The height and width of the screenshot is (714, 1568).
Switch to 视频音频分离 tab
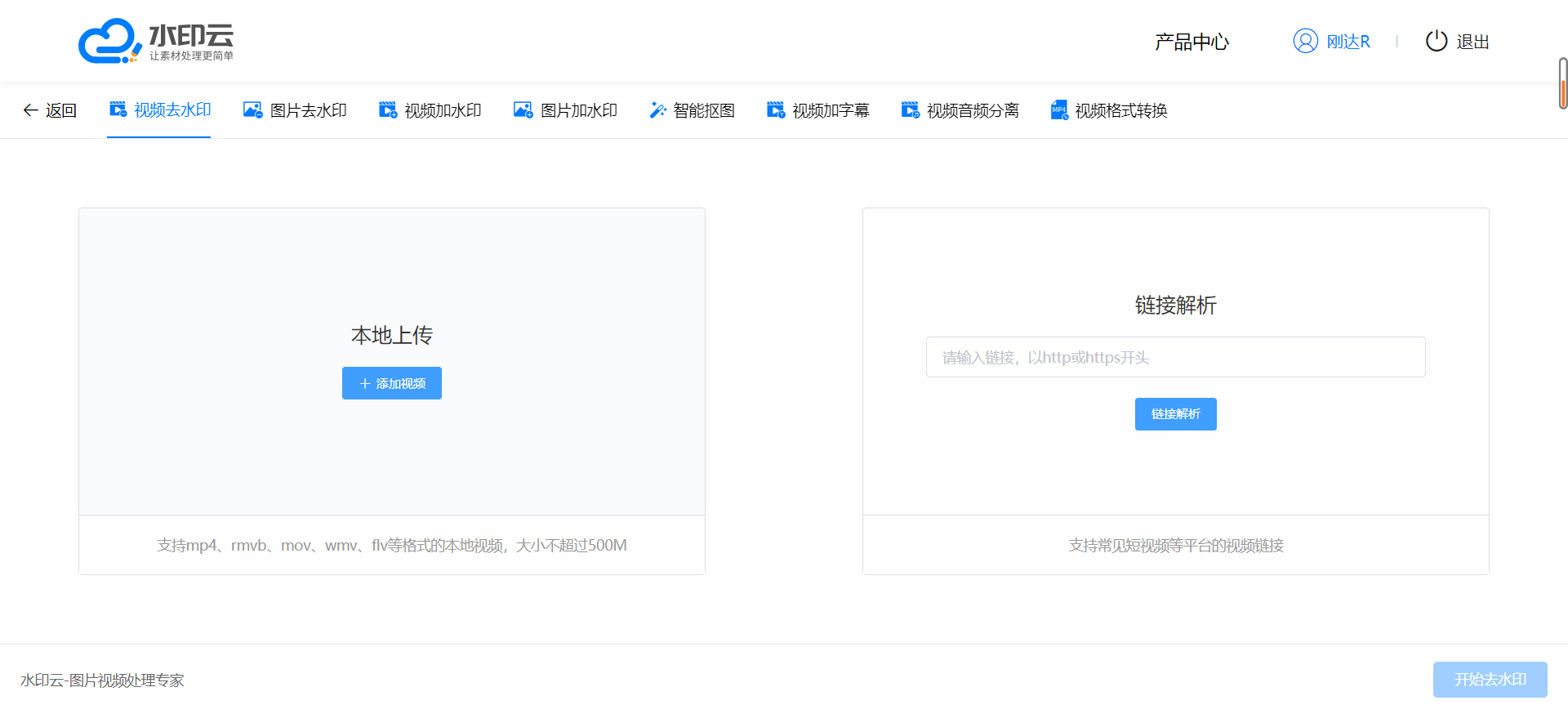960,110
